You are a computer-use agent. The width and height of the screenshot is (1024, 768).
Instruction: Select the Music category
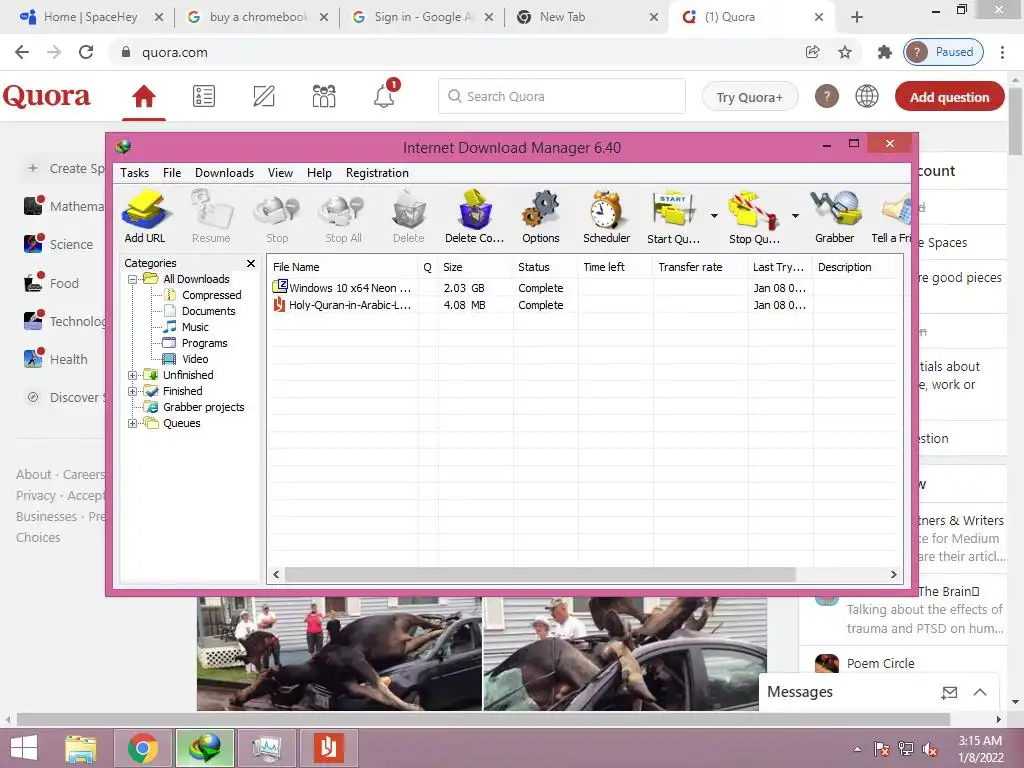tap(195, 327)
